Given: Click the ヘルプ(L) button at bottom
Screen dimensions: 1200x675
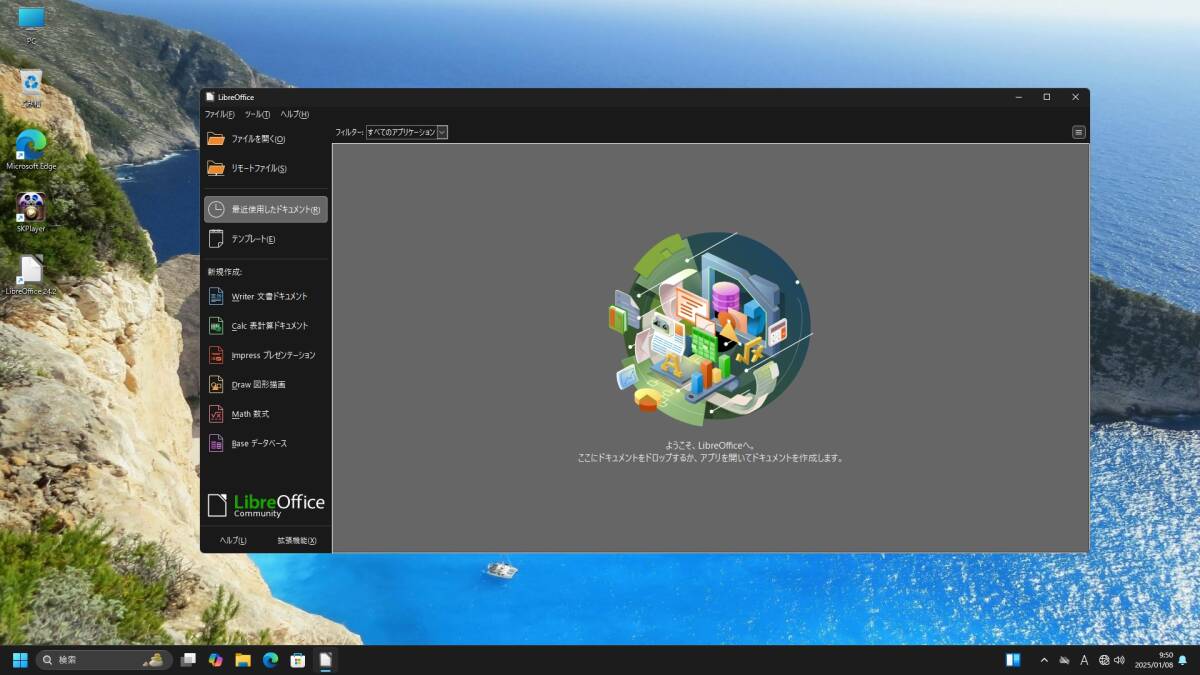Looking at the screenshot, I should (x=233, y=540).
